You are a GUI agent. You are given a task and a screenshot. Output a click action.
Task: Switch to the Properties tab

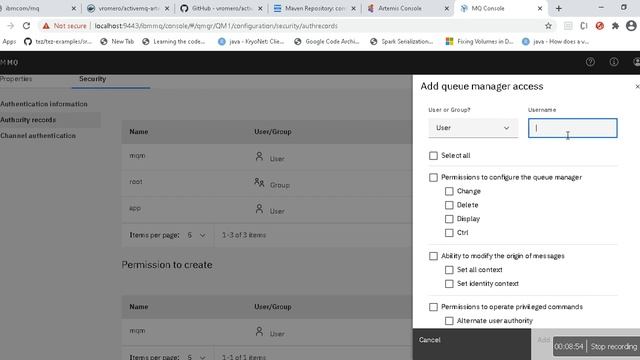tap(16, 79)
